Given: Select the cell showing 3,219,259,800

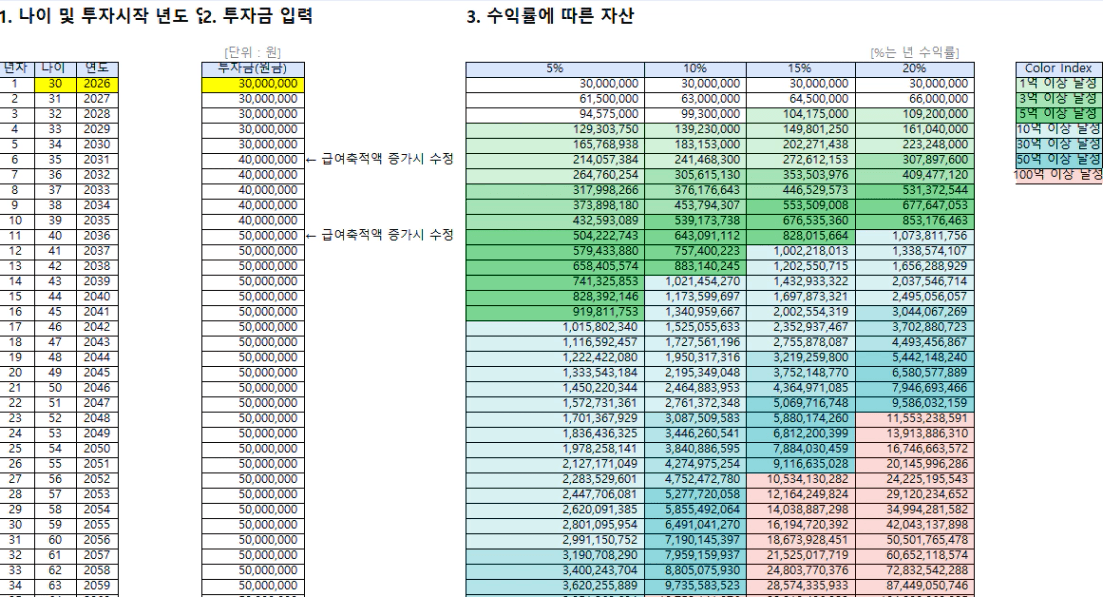Looking at the screenshot, I should [x=801, y=357].
